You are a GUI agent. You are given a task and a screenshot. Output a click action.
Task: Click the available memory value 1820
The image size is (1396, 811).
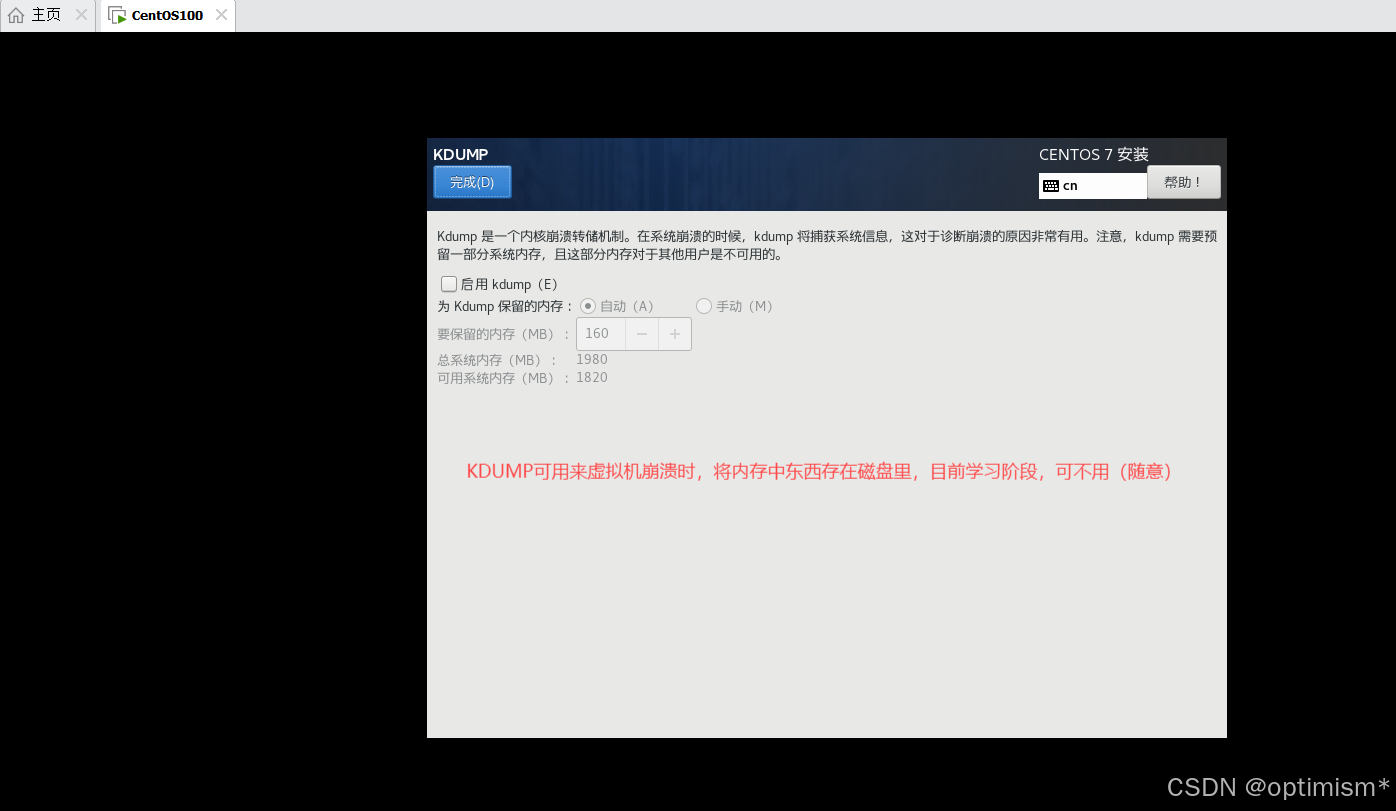click(x=592, y=378)
